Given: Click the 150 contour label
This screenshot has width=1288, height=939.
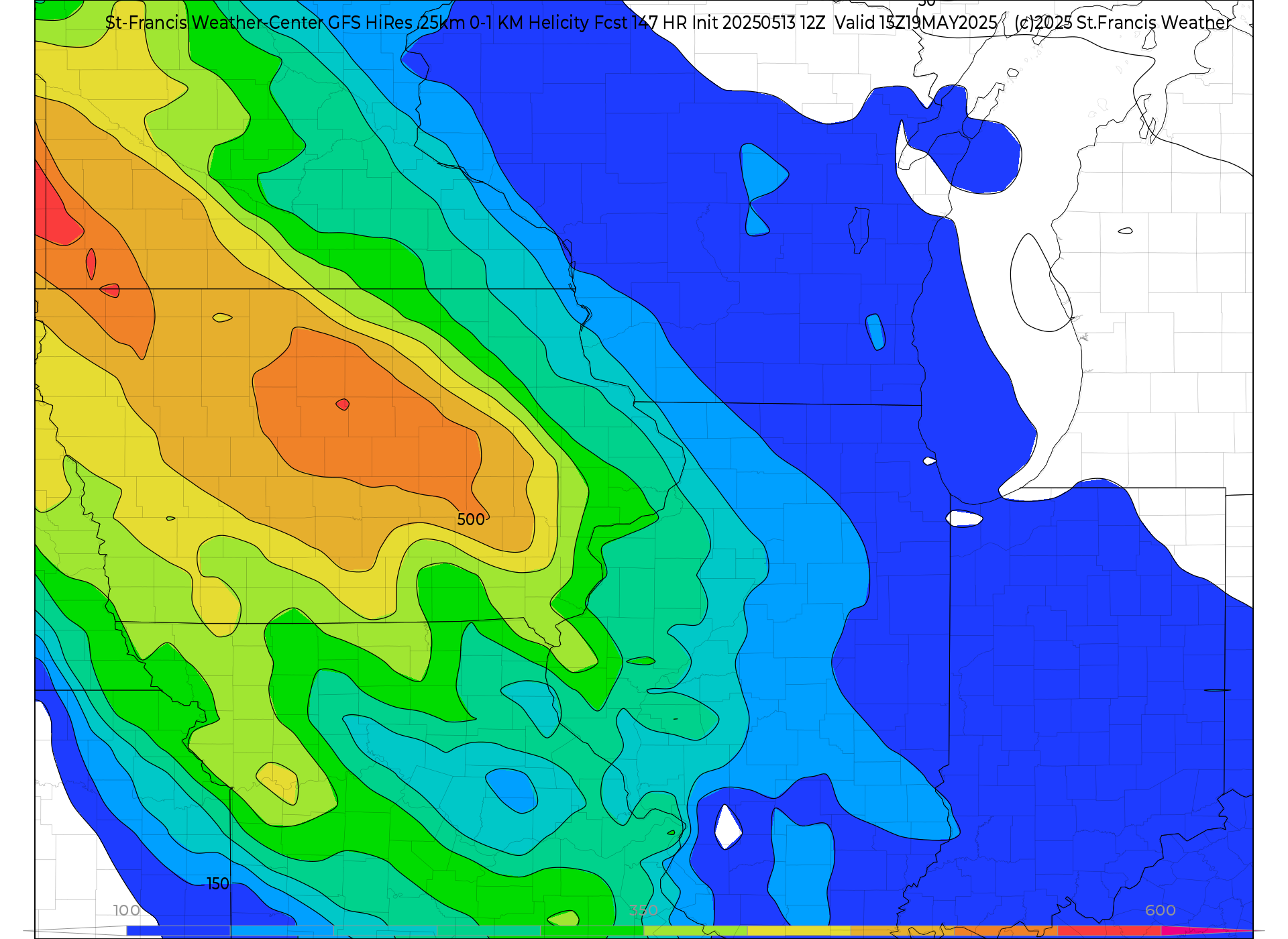Looking at the screenshot, I should coord(217,884).
